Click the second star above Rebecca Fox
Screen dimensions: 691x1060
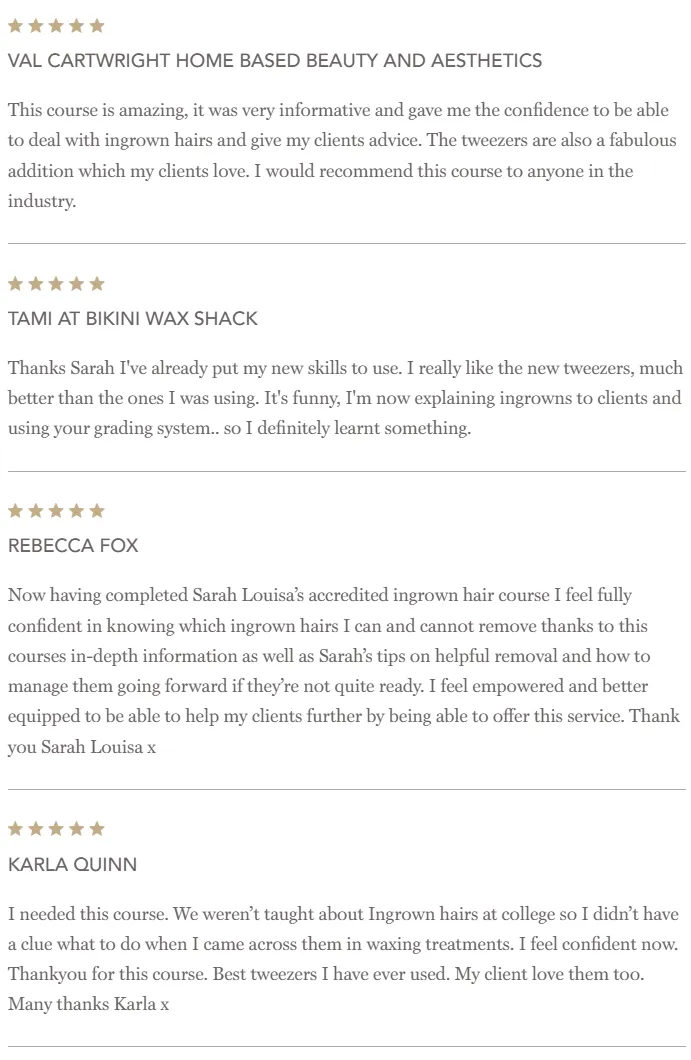click(36, 510)
